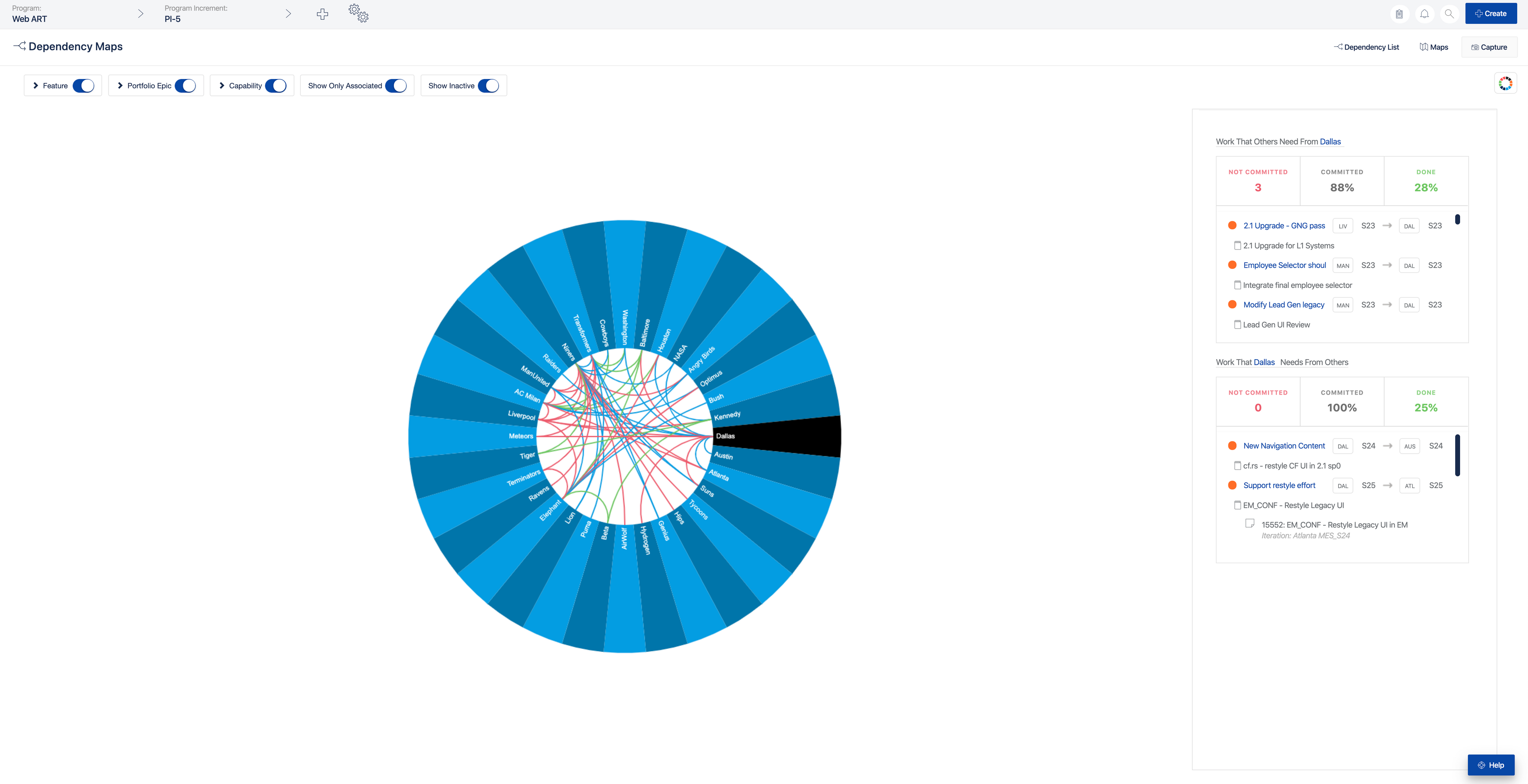Click the Dependency Maps title icon
Image resolution: width=1528 pixels, height=784 pixels.
19,46
